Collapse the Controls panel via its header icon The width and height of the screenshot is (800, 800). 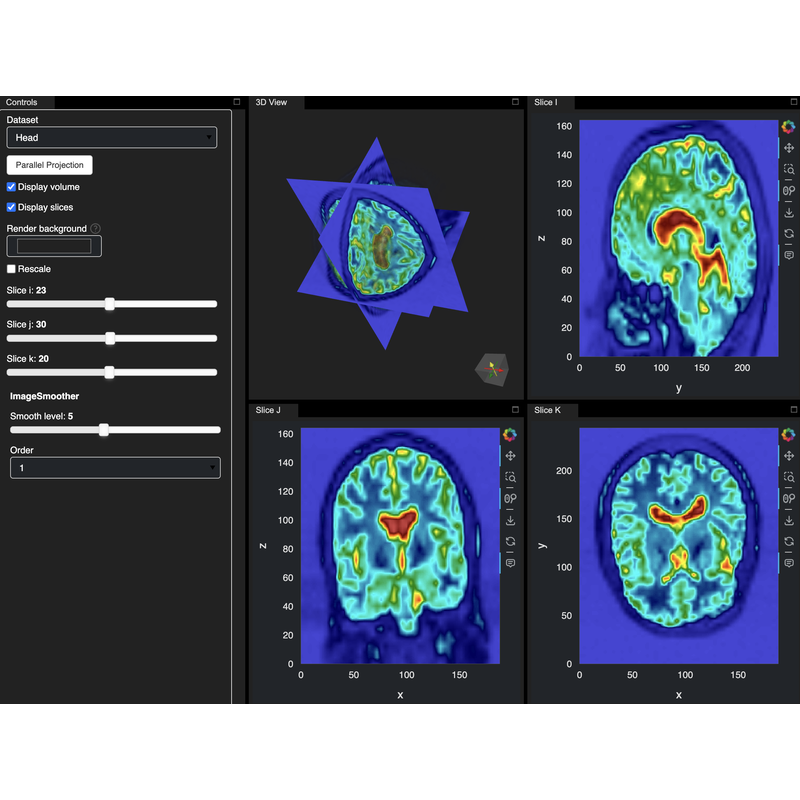[x=236, y=101]
